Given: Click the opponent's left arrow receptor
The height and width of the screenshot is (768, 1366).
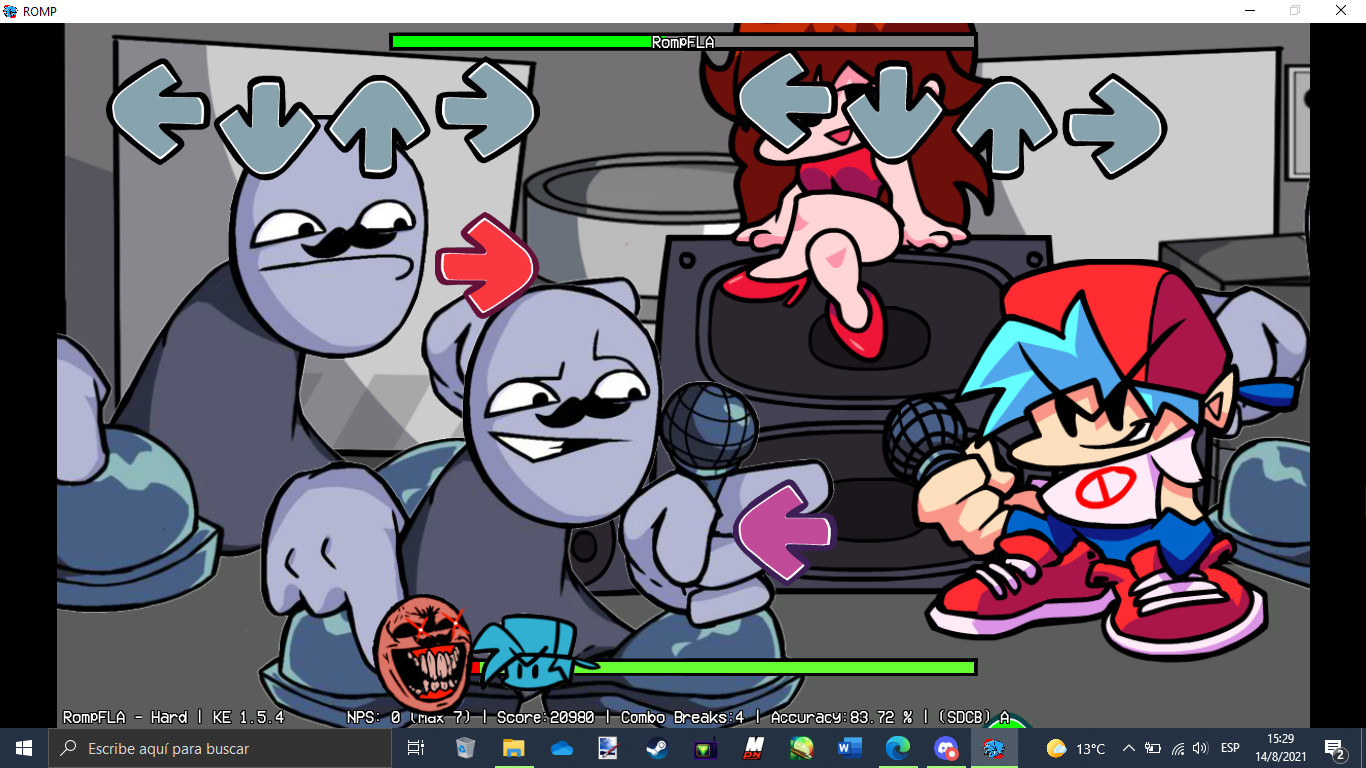Looking at the screenshot, I should pyautogui.click(x=158, y=111).
